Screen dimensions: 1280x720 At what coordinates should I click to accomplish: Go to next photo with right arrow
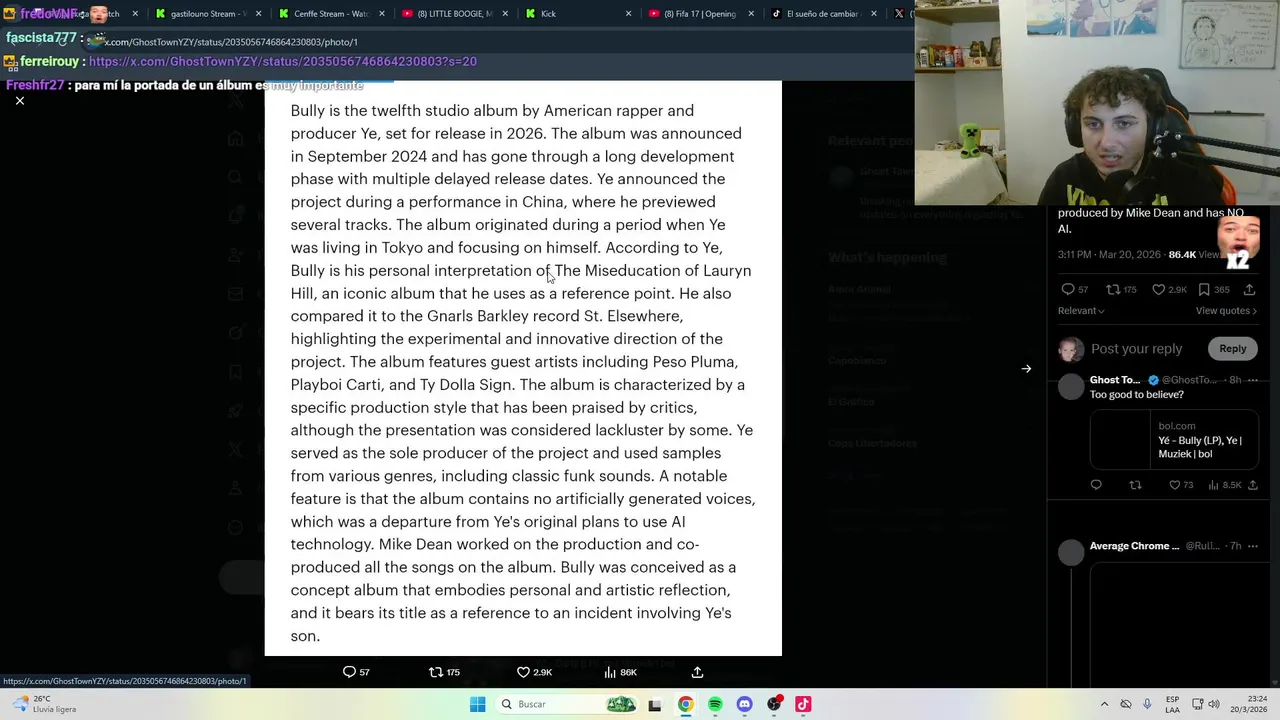(1026, 369)
